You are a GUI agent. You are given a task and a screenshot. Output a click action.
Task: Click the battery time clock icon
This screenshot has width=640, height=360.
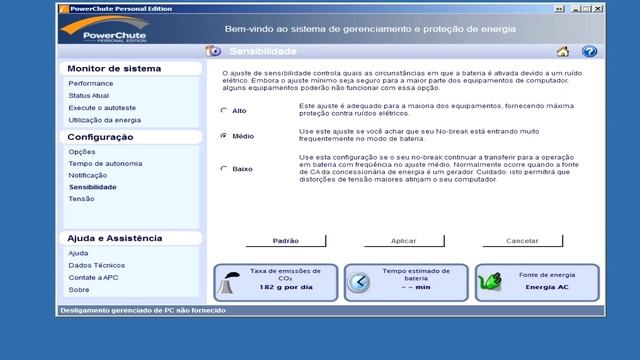point(358,282)
